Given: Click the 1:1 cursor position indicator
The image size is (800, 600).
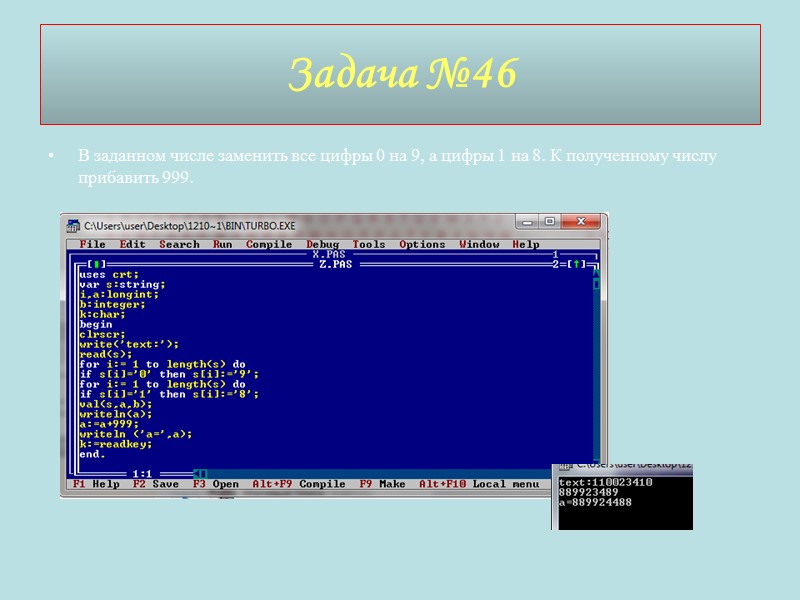Looking at the screenshot, I should tap(142, 474).
